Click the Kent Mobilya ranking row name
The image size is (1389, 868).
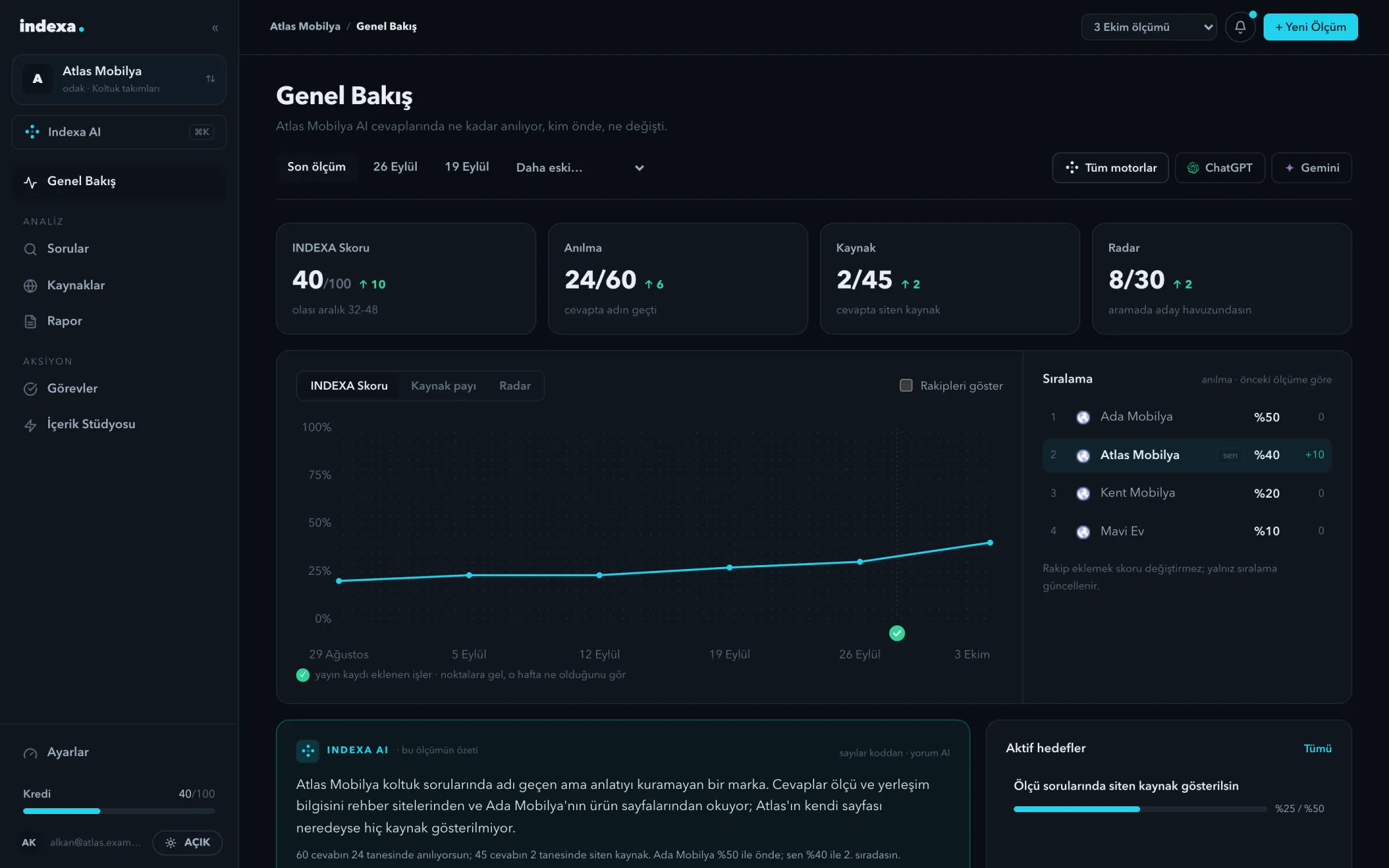click(x=1138, y=493)
